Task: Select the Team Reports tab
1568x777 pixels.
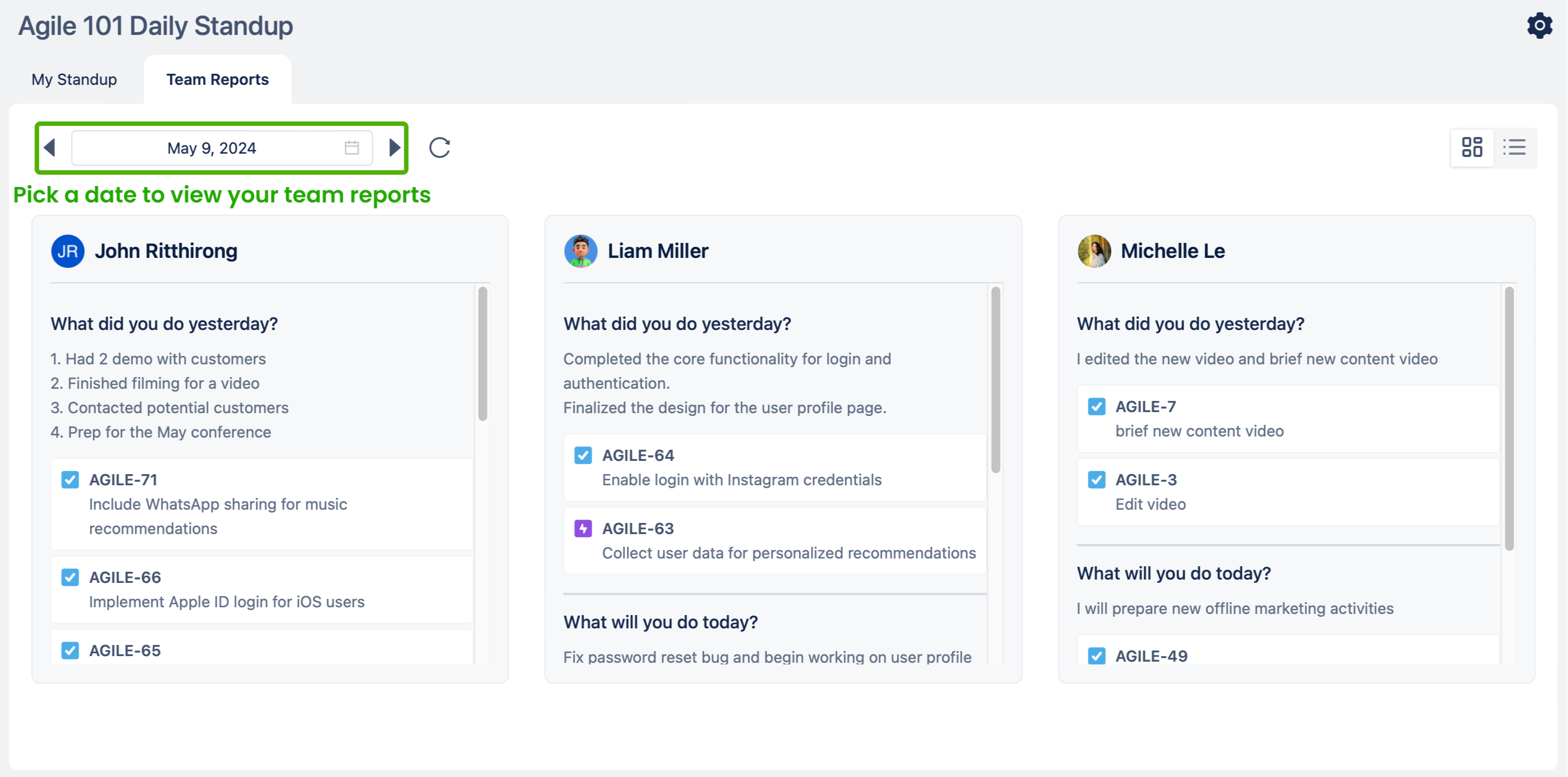Action: [x=217, y=80]
